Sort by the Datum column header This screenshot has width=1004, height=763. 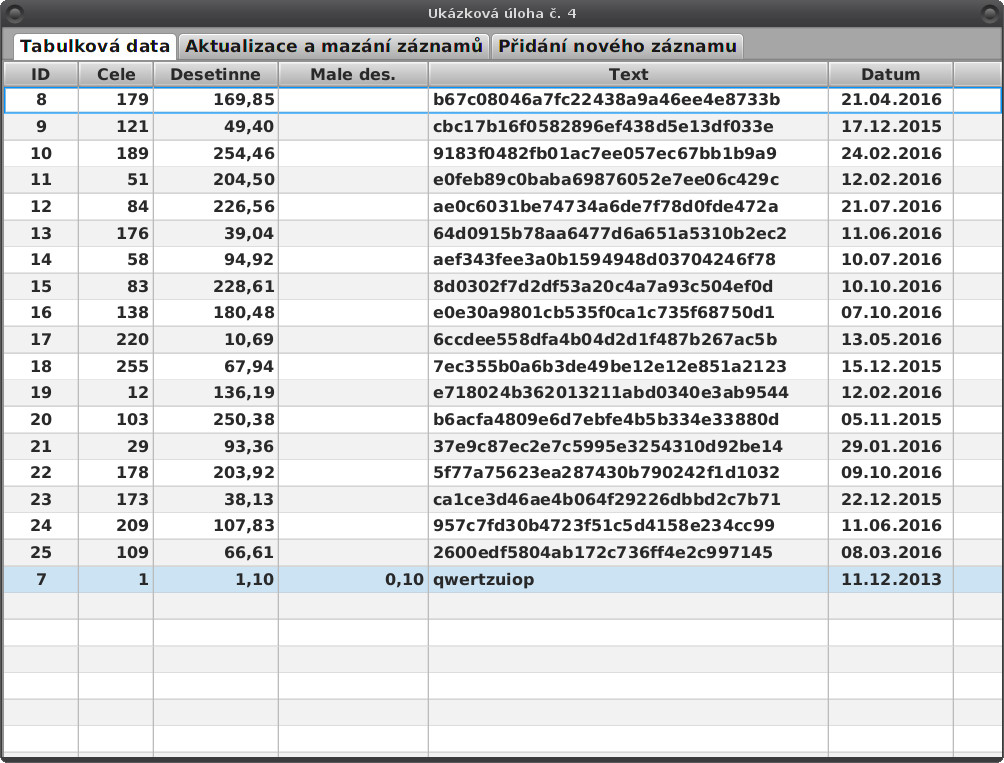tap(891, 74)
